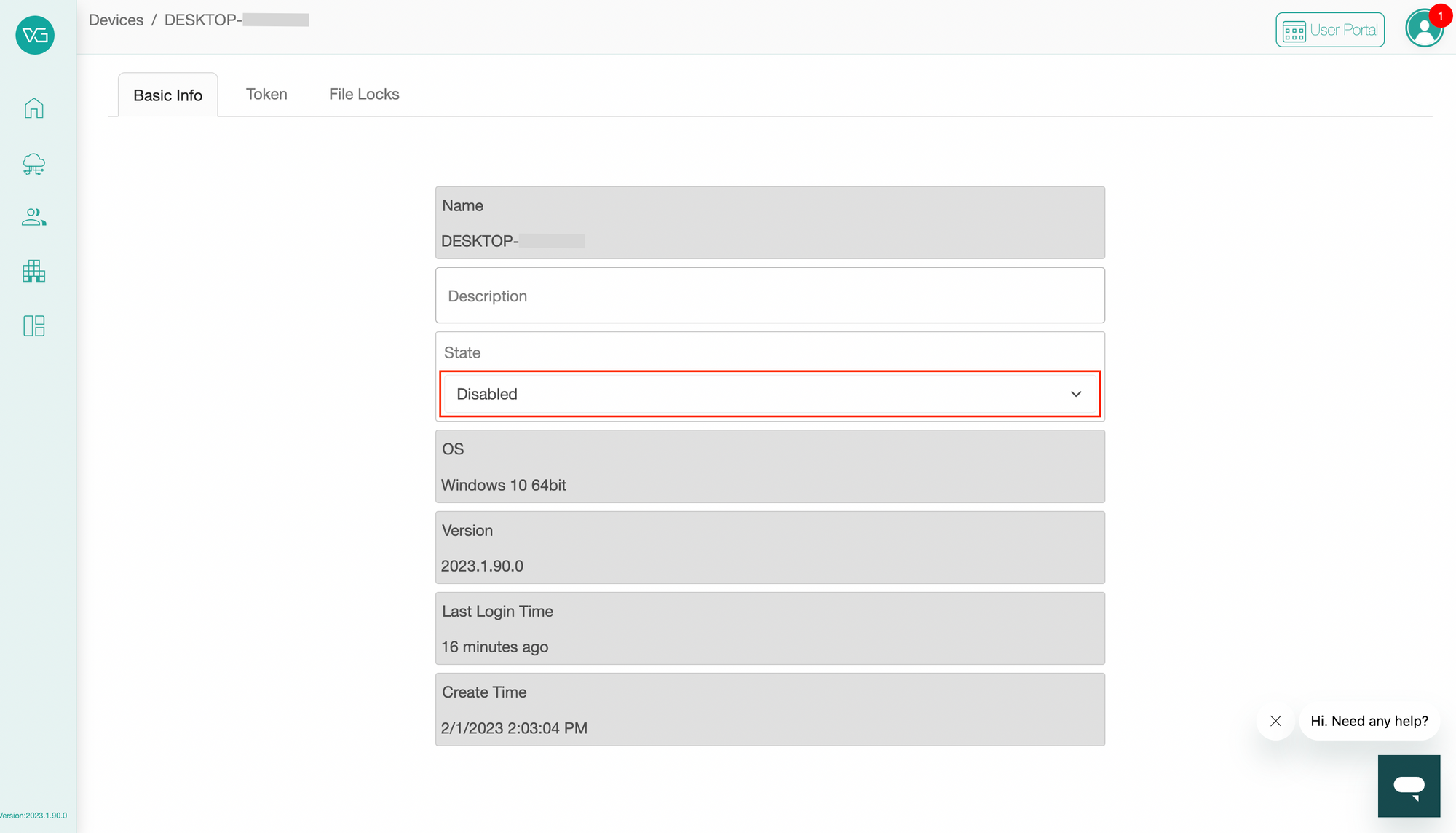1456x833 pixels.
Task: Click into the Description input field
Action: [x=769, y=295]
